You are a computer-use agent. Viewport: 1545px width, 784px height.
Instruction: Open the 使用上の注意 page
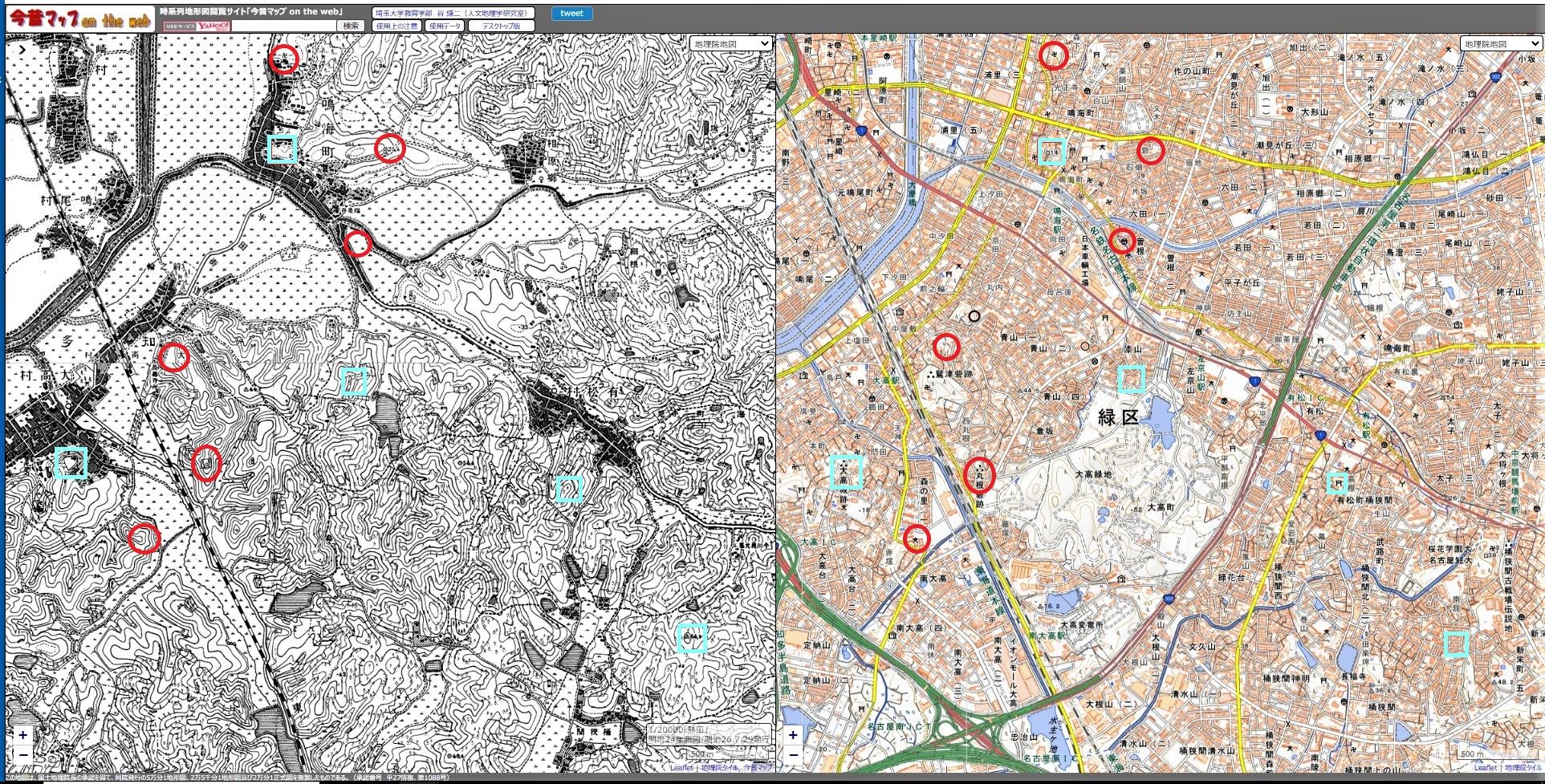tap(396, 26)
